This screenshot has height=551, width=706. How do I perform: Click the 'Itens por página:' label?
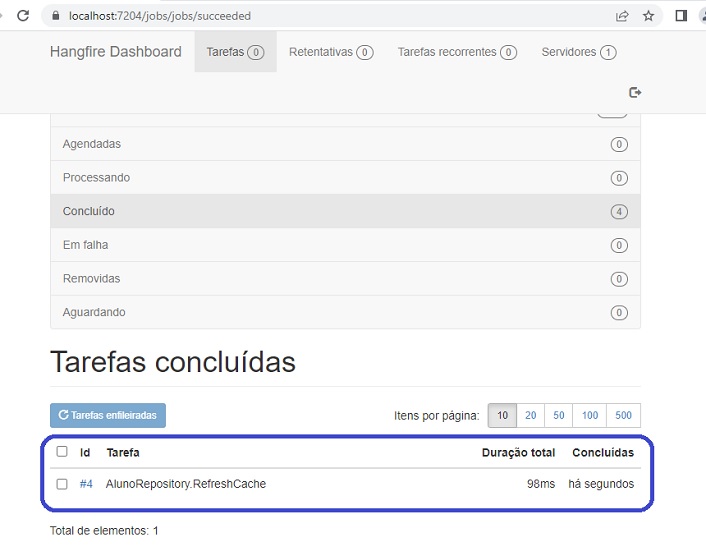[437, 416]
